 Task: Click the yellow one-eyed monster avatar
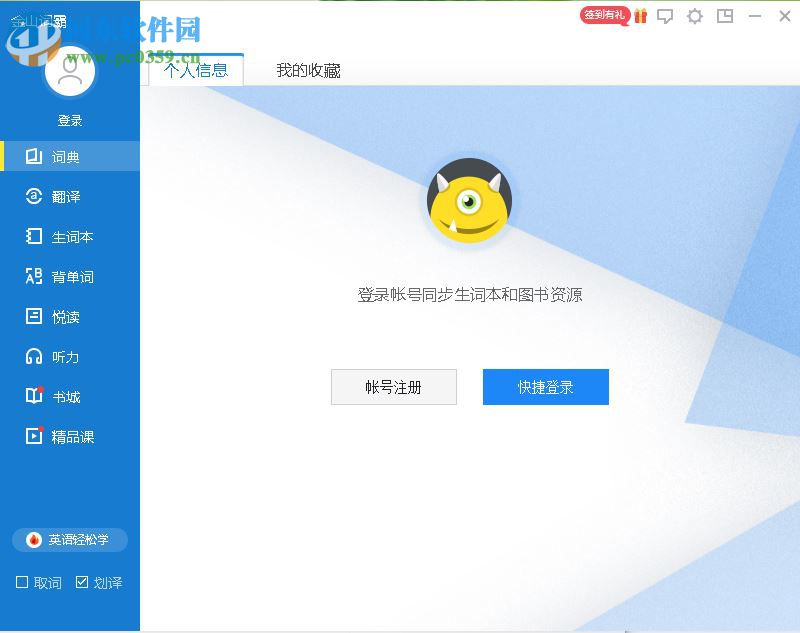469,200
